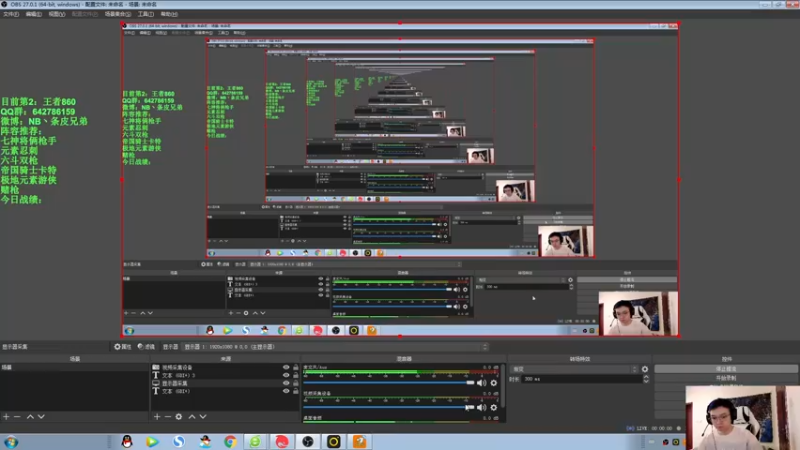Image resolution: width=800 pixels, height=450 pixels.
Task: Toggle lock on 视频采集设备 source
Action: click(296, 367)
